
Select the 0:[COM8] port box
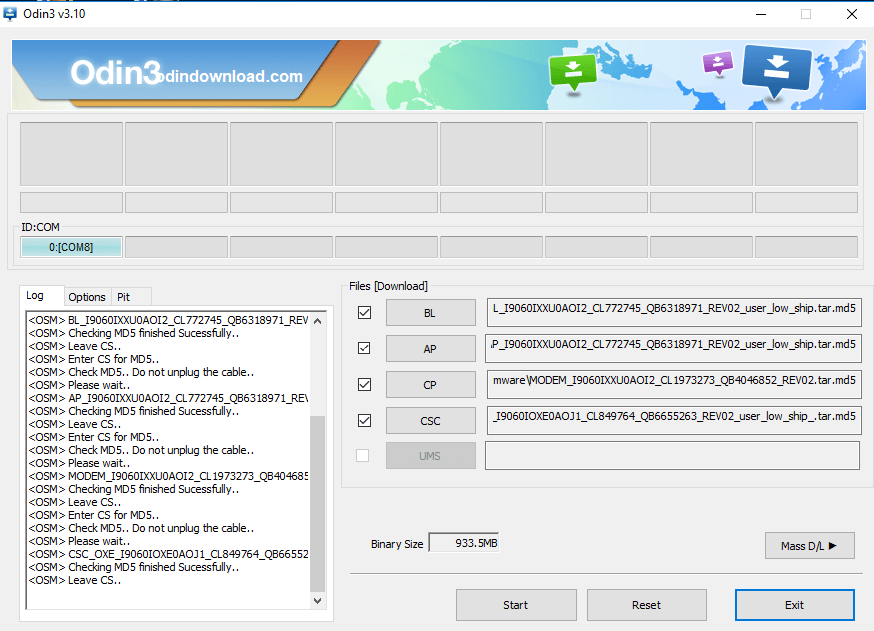(x=71, y=247)
